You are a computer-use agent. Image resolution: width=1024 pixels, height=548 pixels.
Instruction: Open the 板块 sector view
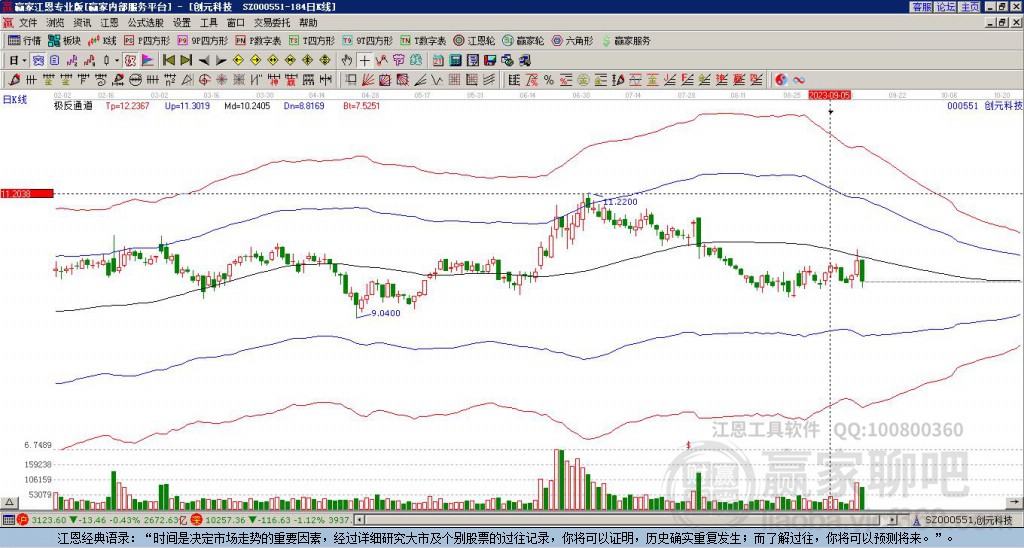tap(65, 40)
